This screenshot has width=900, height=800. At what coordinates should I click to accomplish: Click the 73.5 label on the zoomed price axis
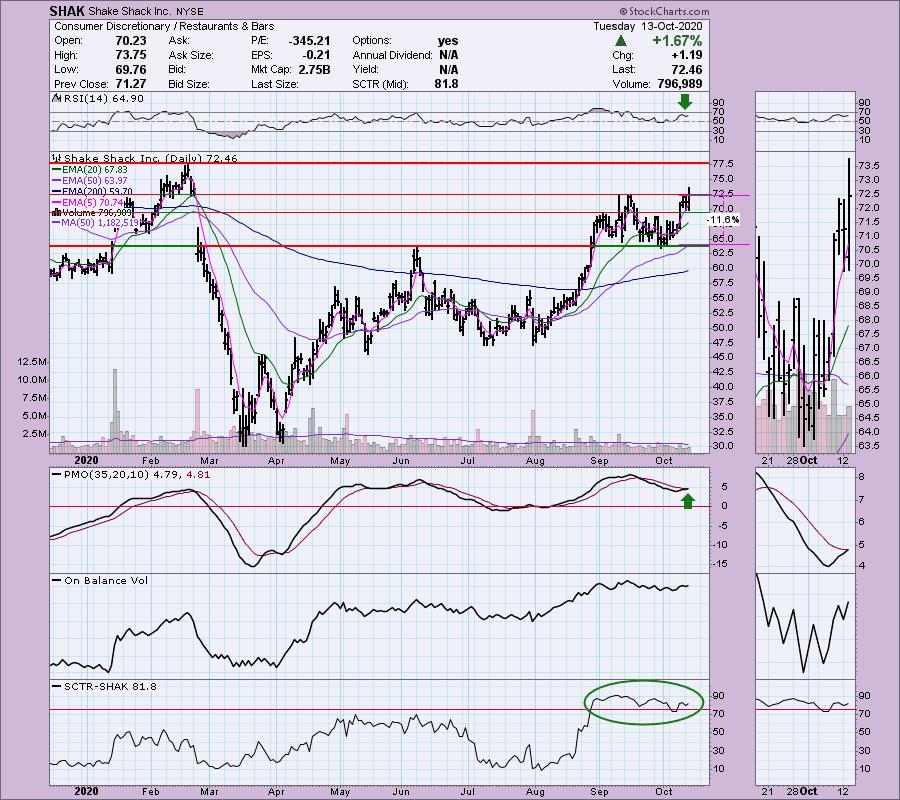(869, 166)
